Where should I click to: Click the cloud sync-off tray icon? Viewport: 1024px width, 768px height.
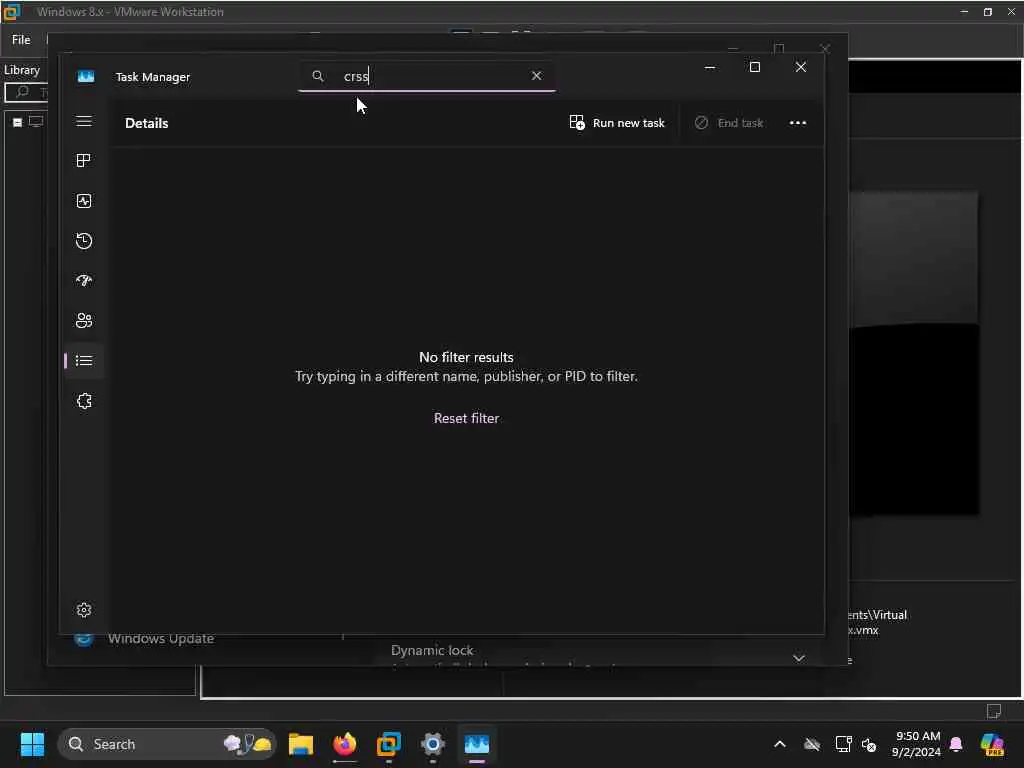pyautogui.click(x=812, y=744)
